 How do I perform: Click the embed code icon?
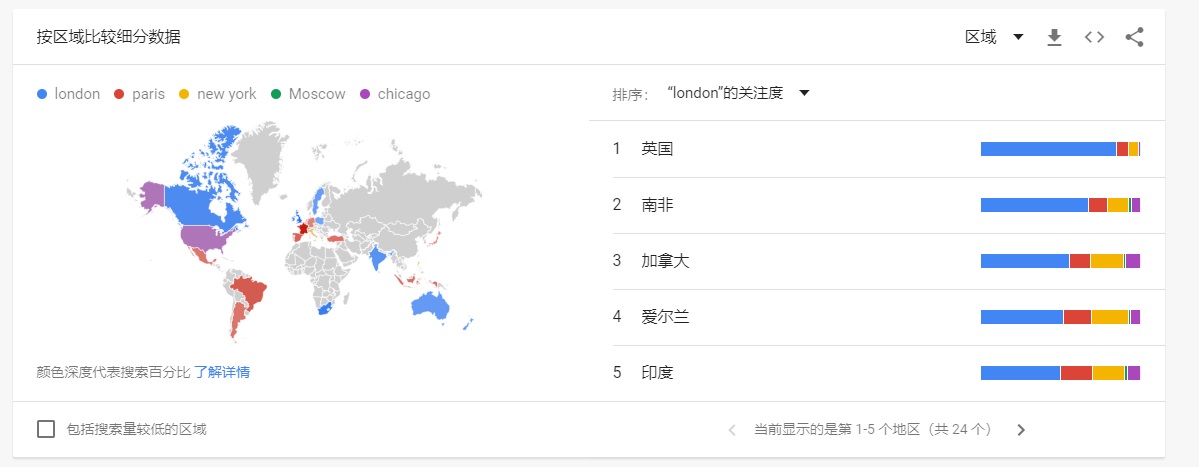click(x=1094, y=38)
